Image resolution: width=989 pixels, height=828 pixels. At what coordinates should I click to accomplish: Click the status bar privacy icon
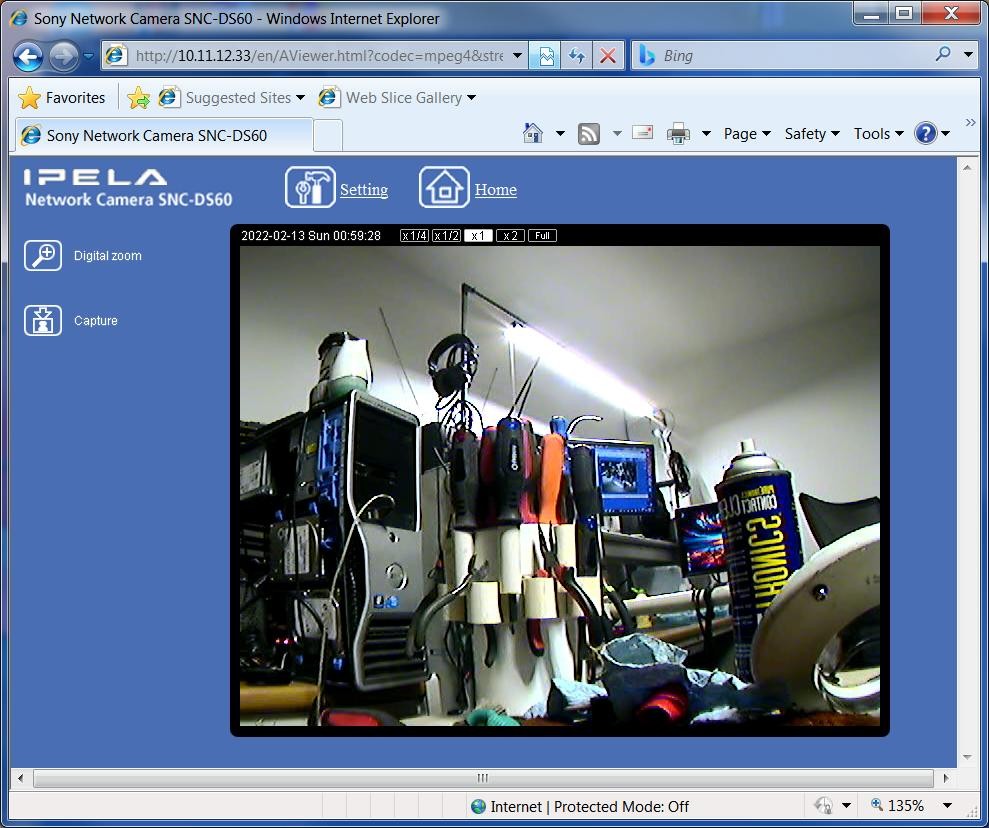[x=824, y=805]
